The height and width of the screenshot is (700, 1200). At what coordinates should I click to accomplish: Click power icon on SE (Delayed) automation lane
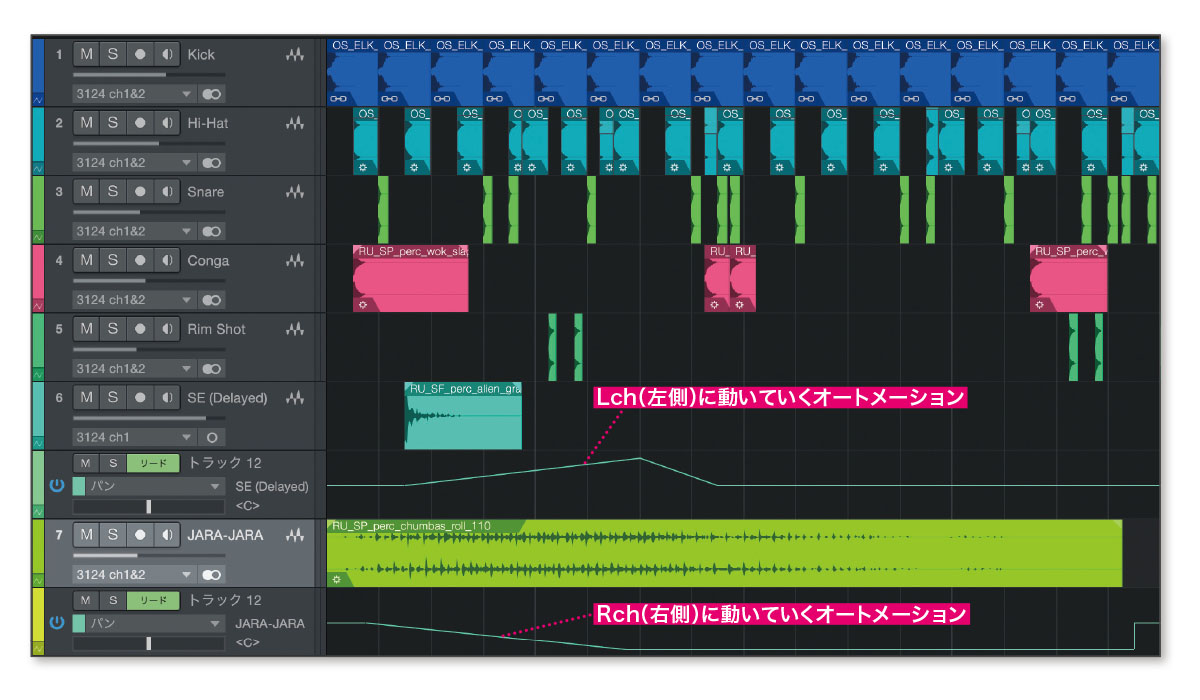(x=56, y=485)
